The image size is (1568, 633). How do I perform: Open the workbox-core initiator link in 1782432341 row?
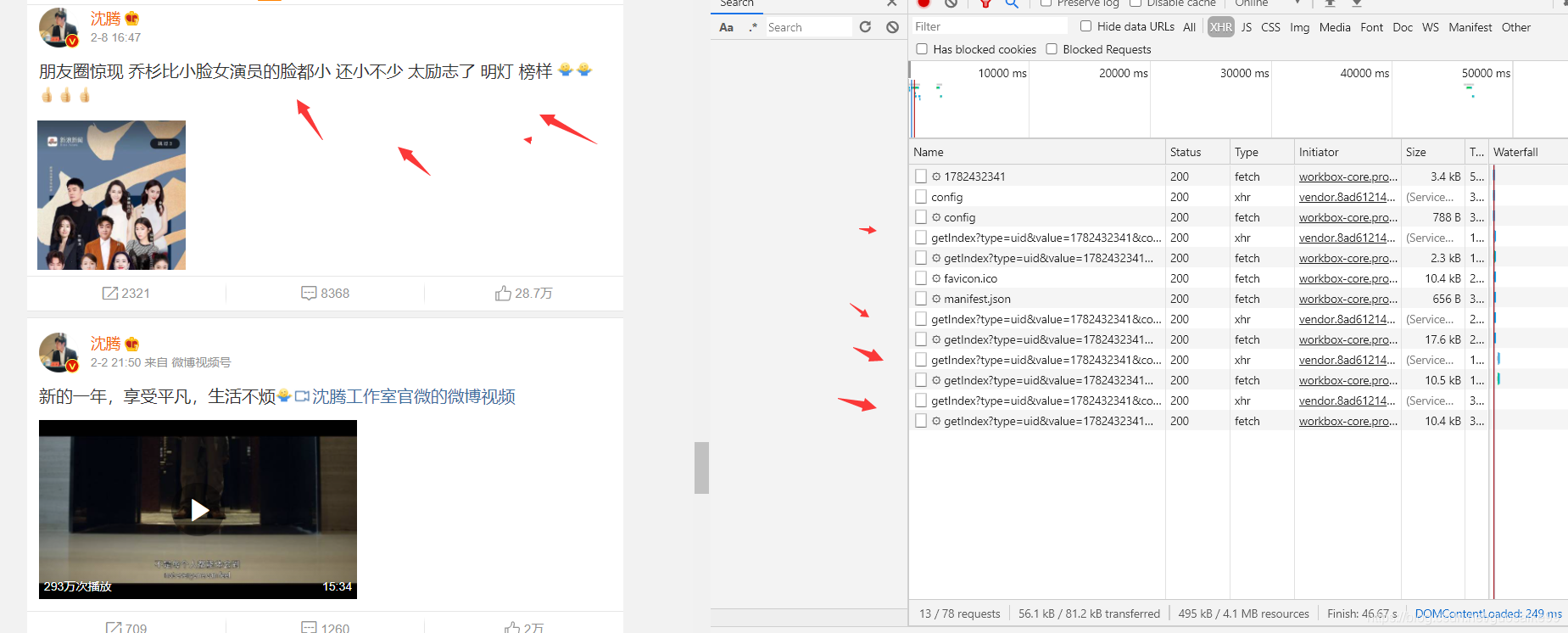1348,176
